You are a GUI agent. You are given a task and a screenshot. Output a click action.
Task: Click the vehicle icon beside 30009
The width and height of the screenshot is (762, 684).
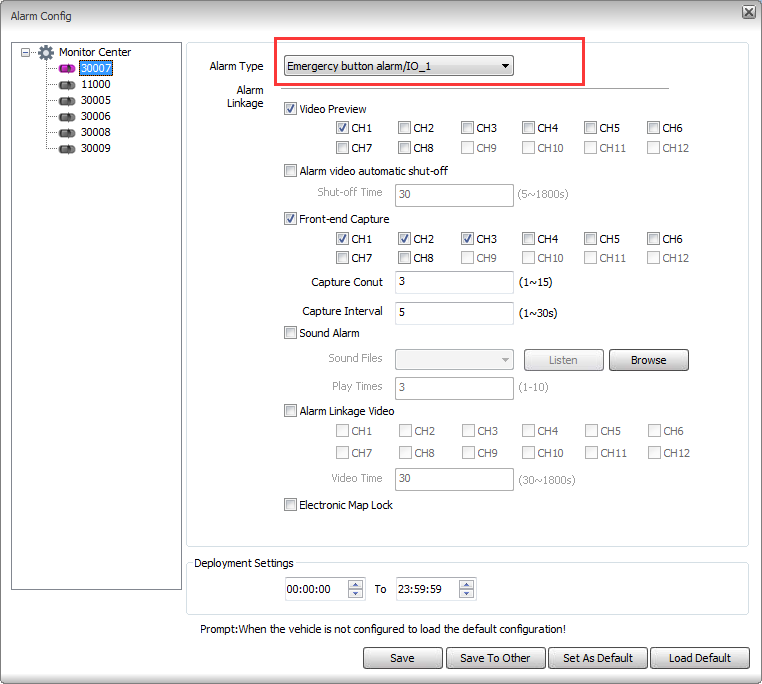coord(67,149)
